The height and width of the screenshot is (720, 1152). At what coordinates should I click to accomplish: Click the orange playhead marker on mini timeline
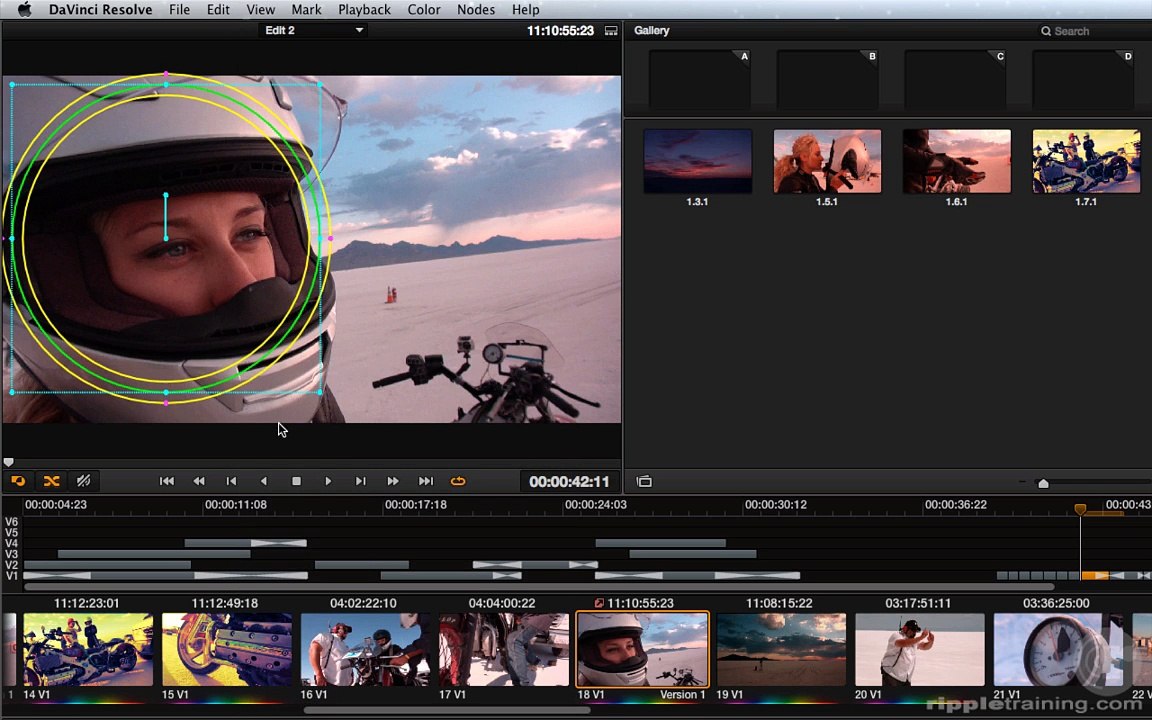(1080, 509)
